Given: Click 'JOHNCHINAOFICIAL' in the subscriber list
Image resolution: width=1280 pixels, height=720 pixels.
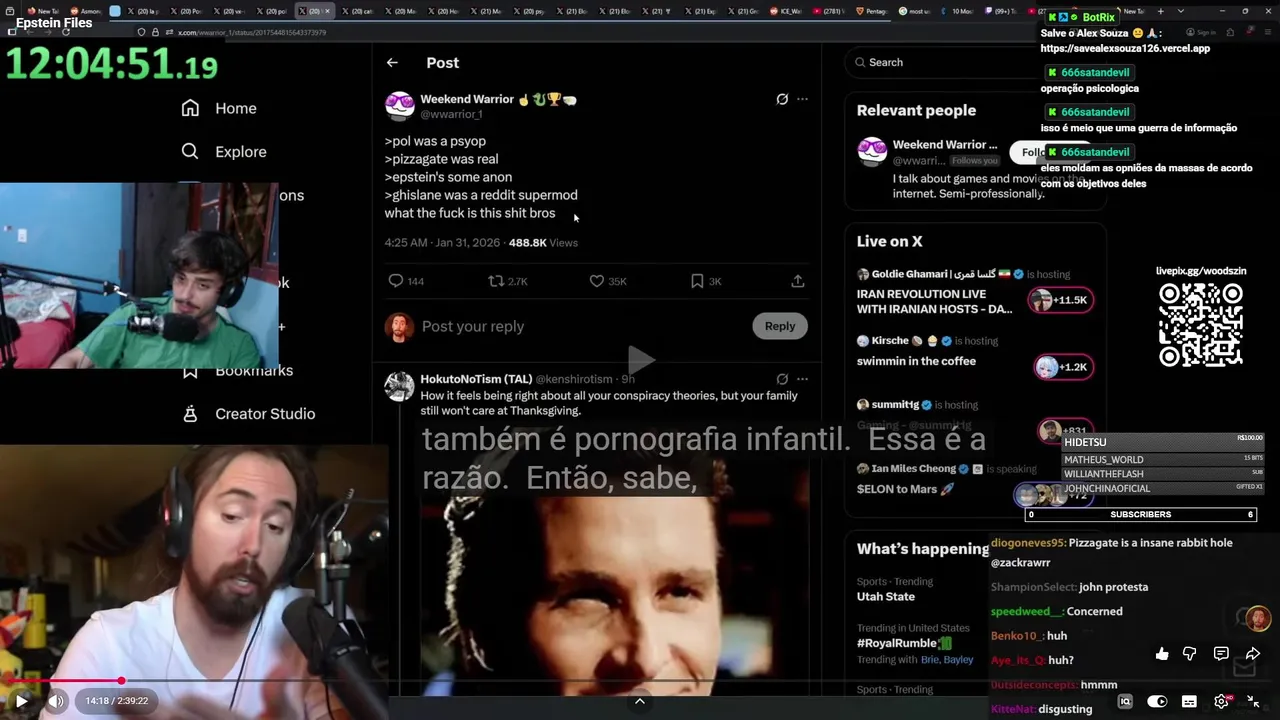Looking at the screenshot, I should pyautogui.click(x=1107, y=489).
